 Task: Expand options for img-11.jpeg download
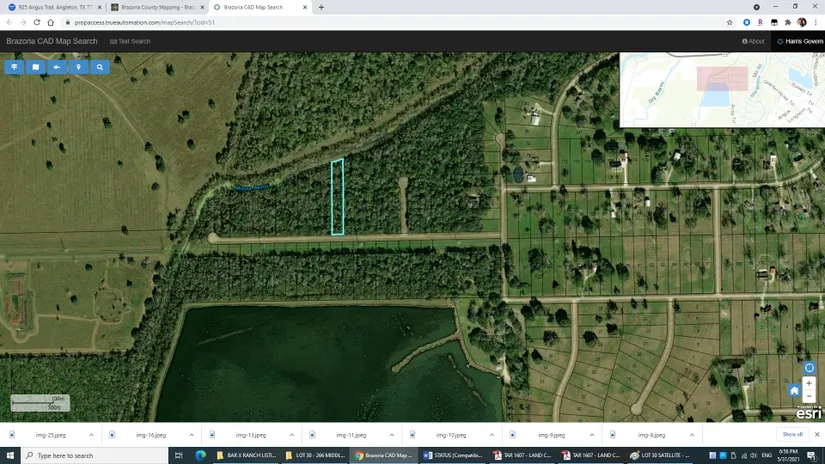click(x=391, y=435)
